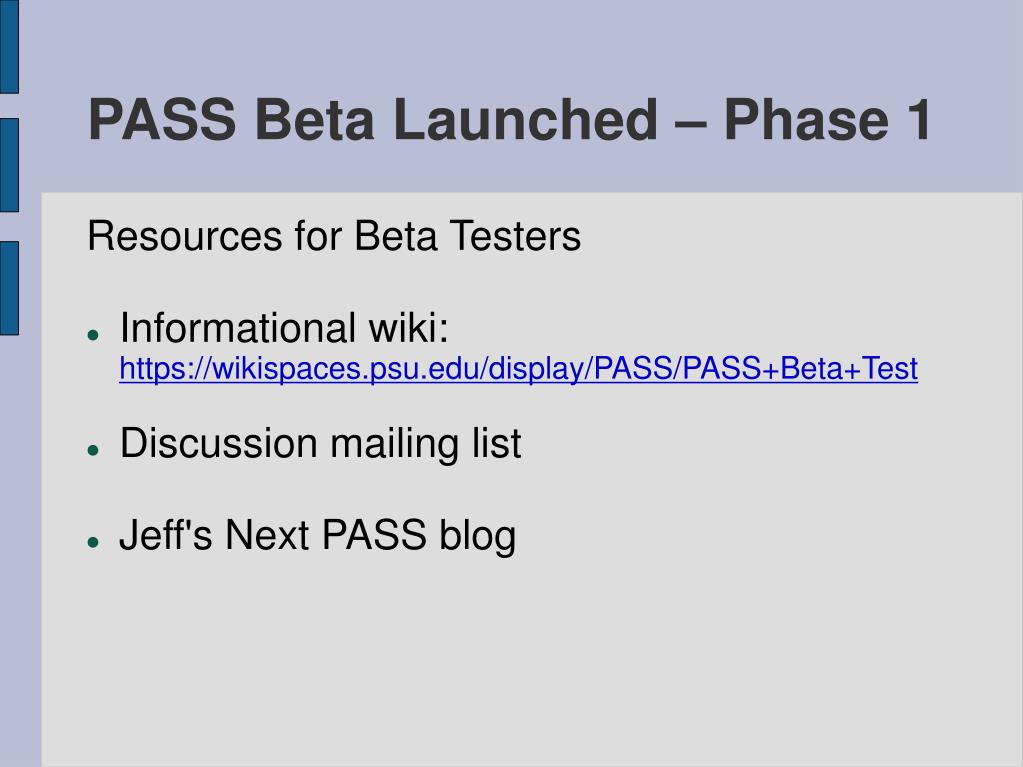The width and height of the screenshot is (1023, 767).
Task: Click the Discussion mailing list bullet text
Action: coord(320,444)
